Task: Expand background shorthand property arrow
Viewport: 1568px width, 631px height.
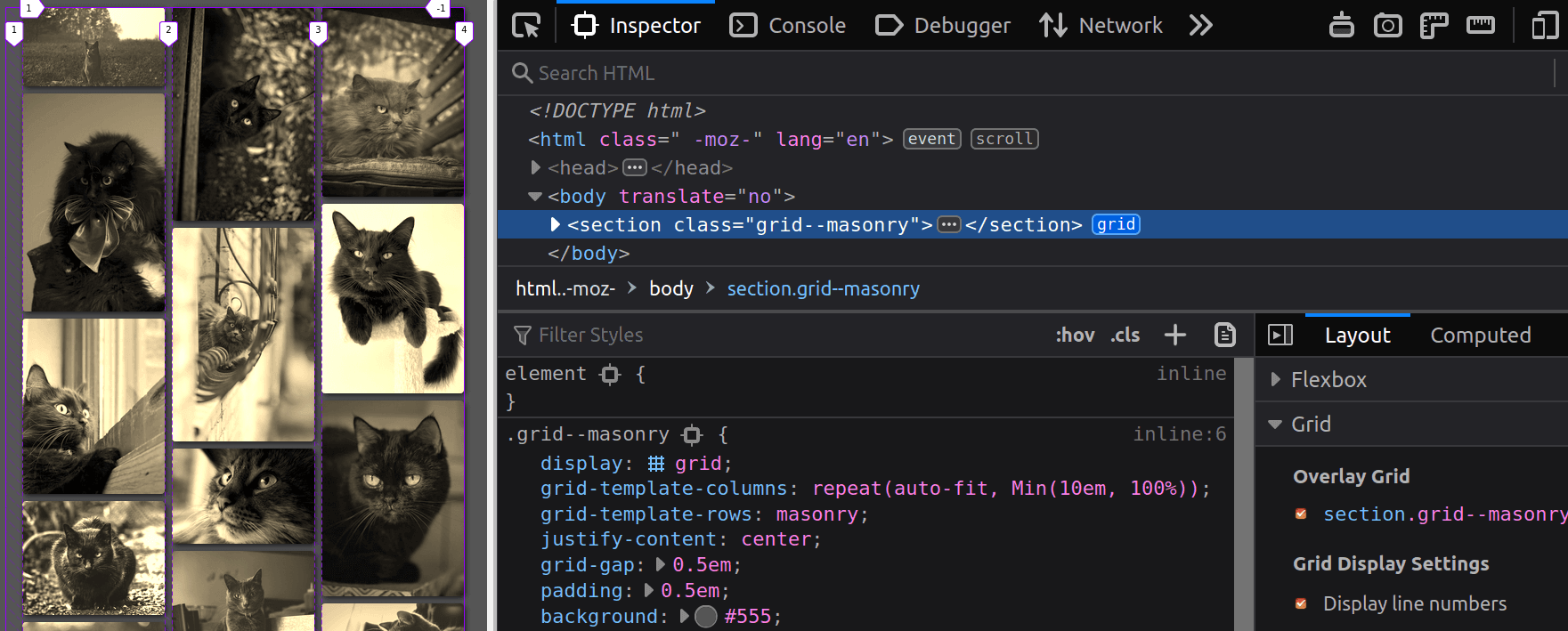Action: 684,616
